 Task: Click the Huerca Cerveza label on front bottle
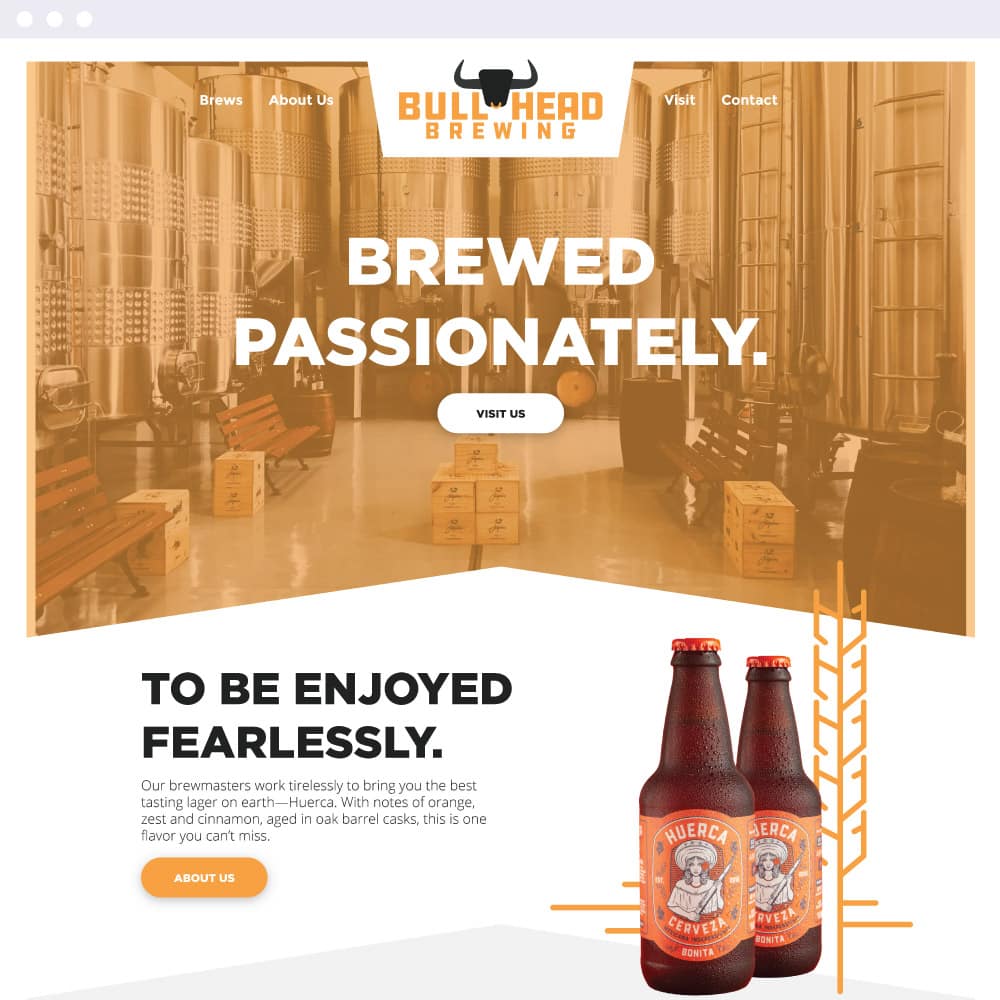click(696, 888)
